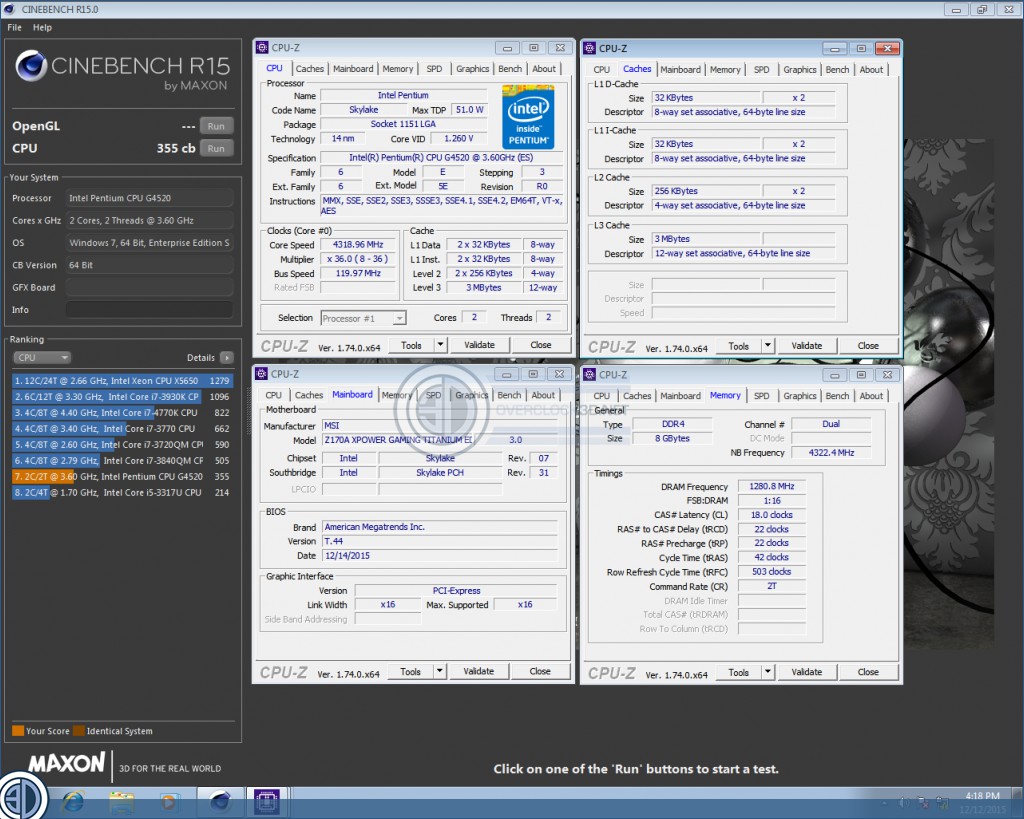Open the Windows Explorer folder taskbar icon
Viewport: 1024px width, 819px height.
(121, 802)
